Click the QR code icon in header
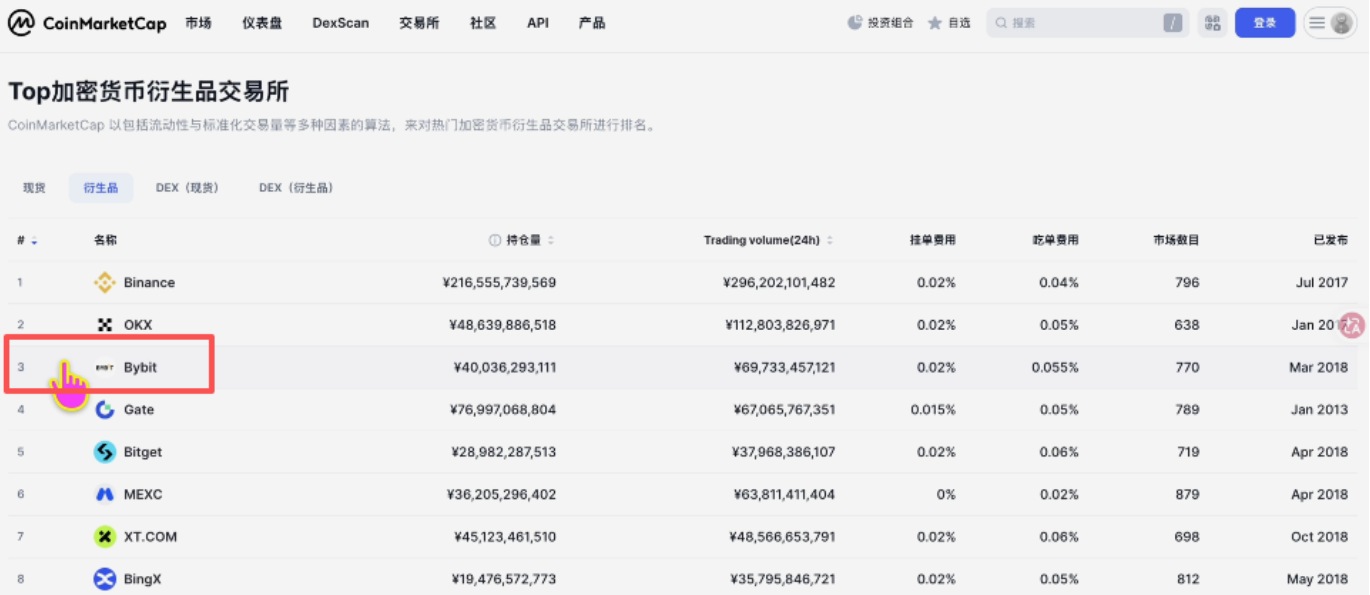Screen dimensions: 1370x595 click(x=1213, y=23)
